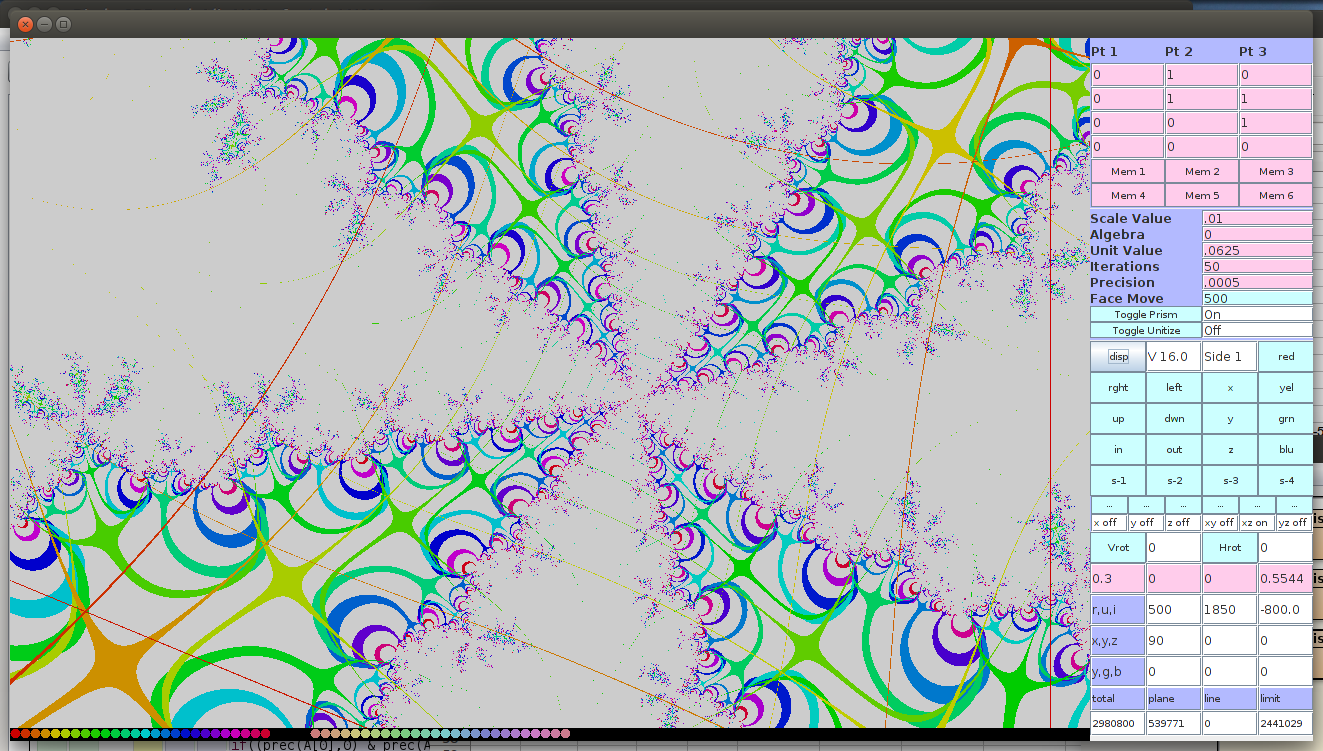Click the dwn direction button
Viewport: 1323px width, 751px height.
pyautogui.click(x=1174, y=419)
